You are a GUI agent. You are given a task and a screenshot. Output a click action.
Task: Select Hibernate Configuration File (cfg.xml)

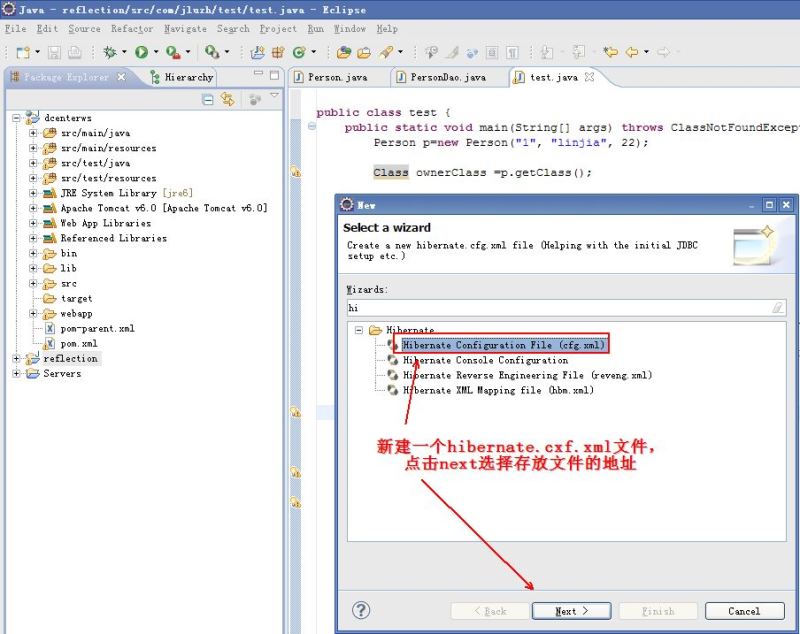tap(503, 345)
